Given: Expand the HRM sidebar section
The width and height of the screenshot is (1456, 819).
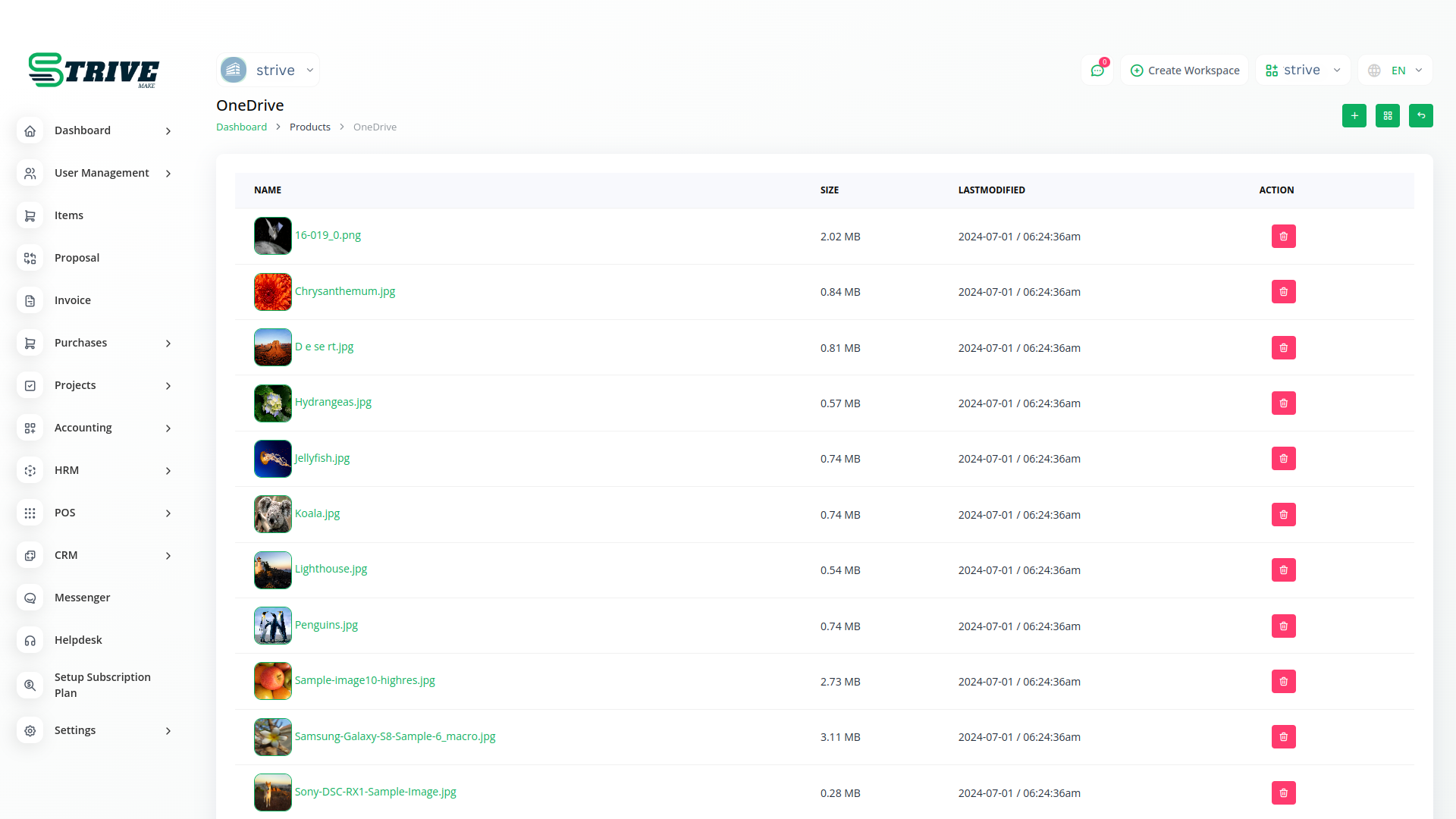Looking at the screenshot, I should pos(168,471).
